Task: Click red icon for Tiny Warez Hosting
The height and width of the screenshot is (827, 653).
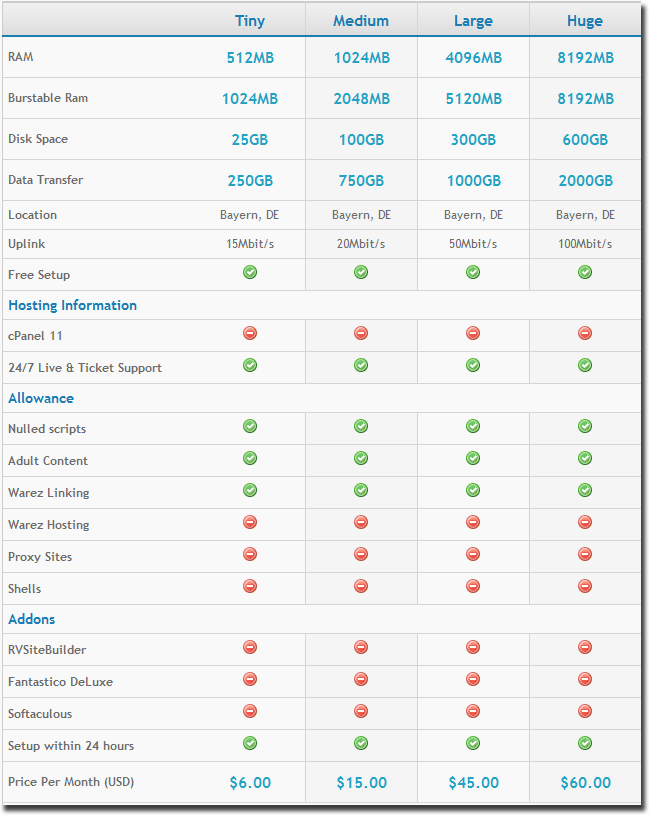Action: point(250,523)
